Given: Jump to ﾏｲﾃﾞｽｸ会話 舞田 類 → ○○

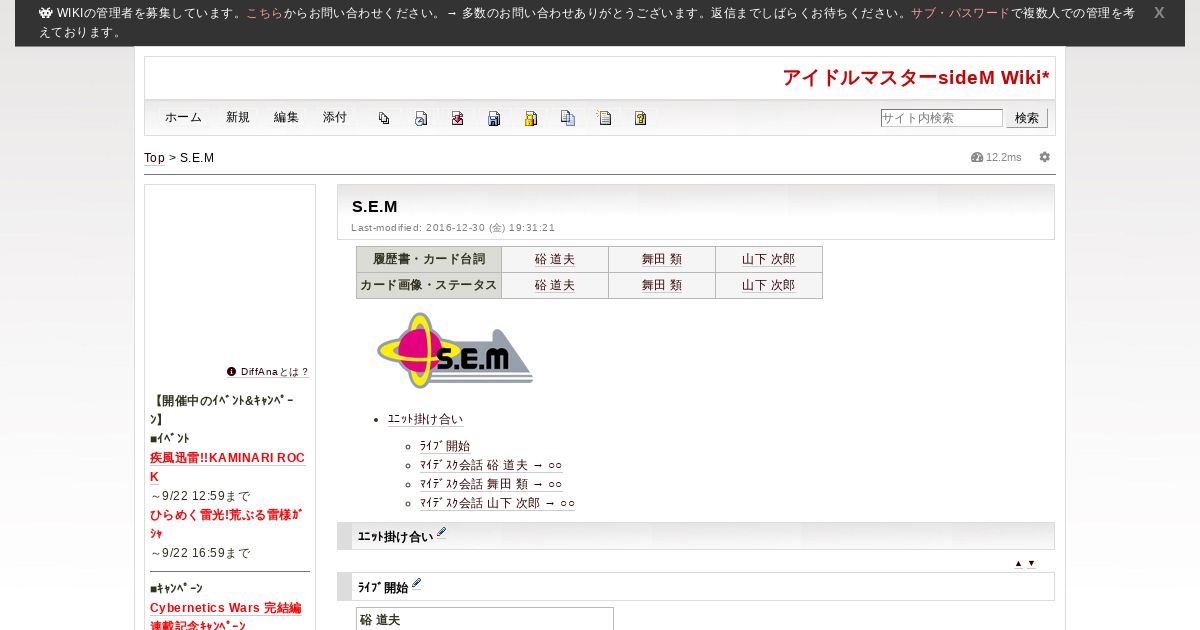Looking at the screenshot, I should click(x=490, y=484).
